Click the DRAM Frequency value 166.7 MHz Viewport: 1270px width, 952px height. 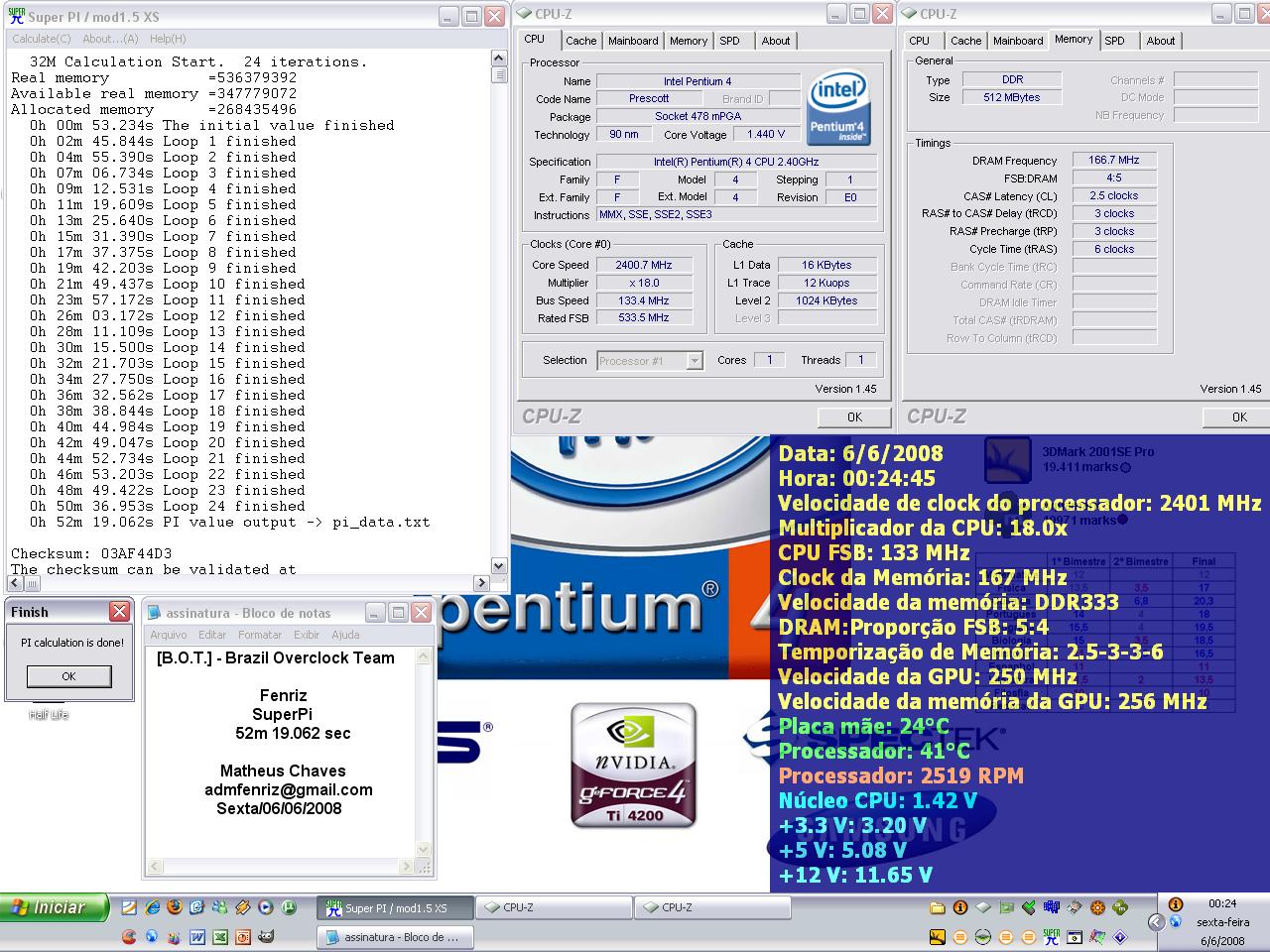tap(1114, 160)
